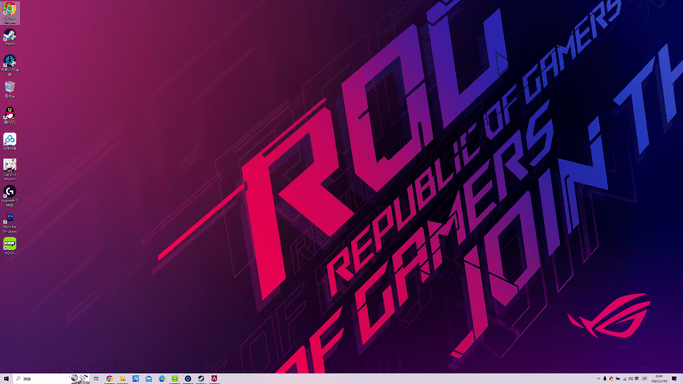The image size is (683, 384).
Task: Open the green app on the taskbar
Action: [175, 379]
